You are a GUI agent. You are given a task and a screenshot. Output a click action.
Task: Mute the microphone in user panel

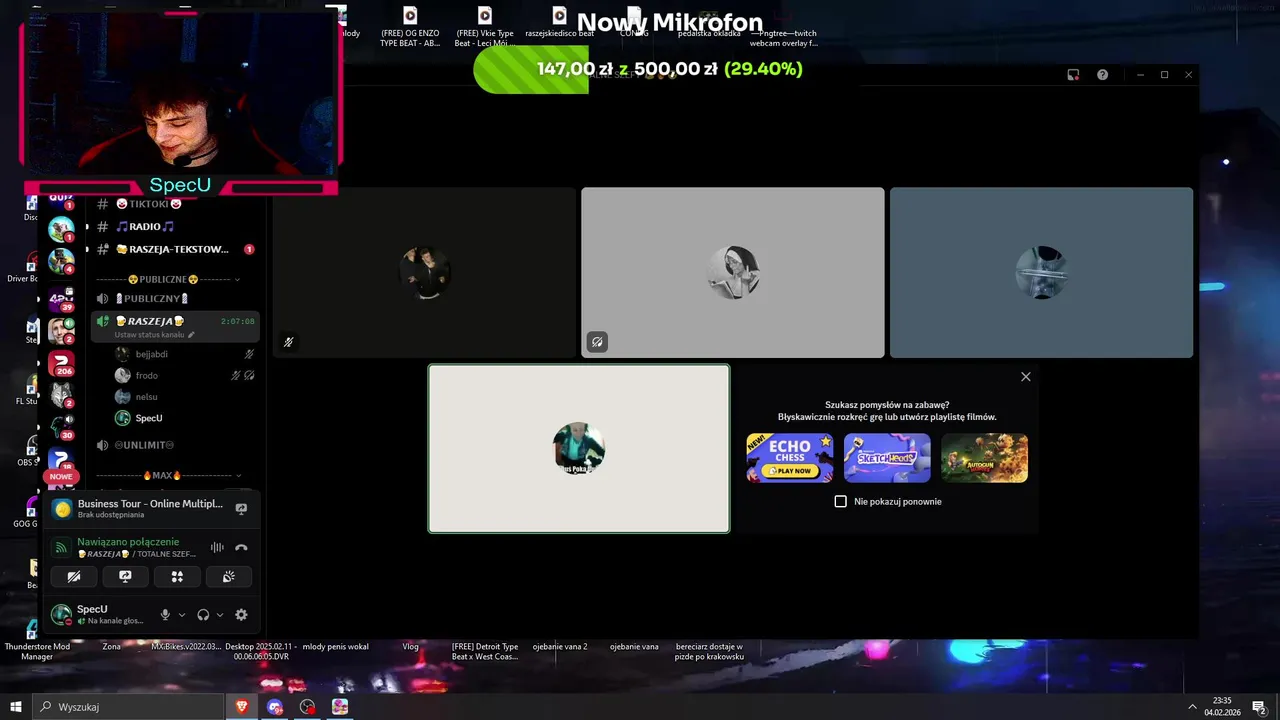point(165,615)
